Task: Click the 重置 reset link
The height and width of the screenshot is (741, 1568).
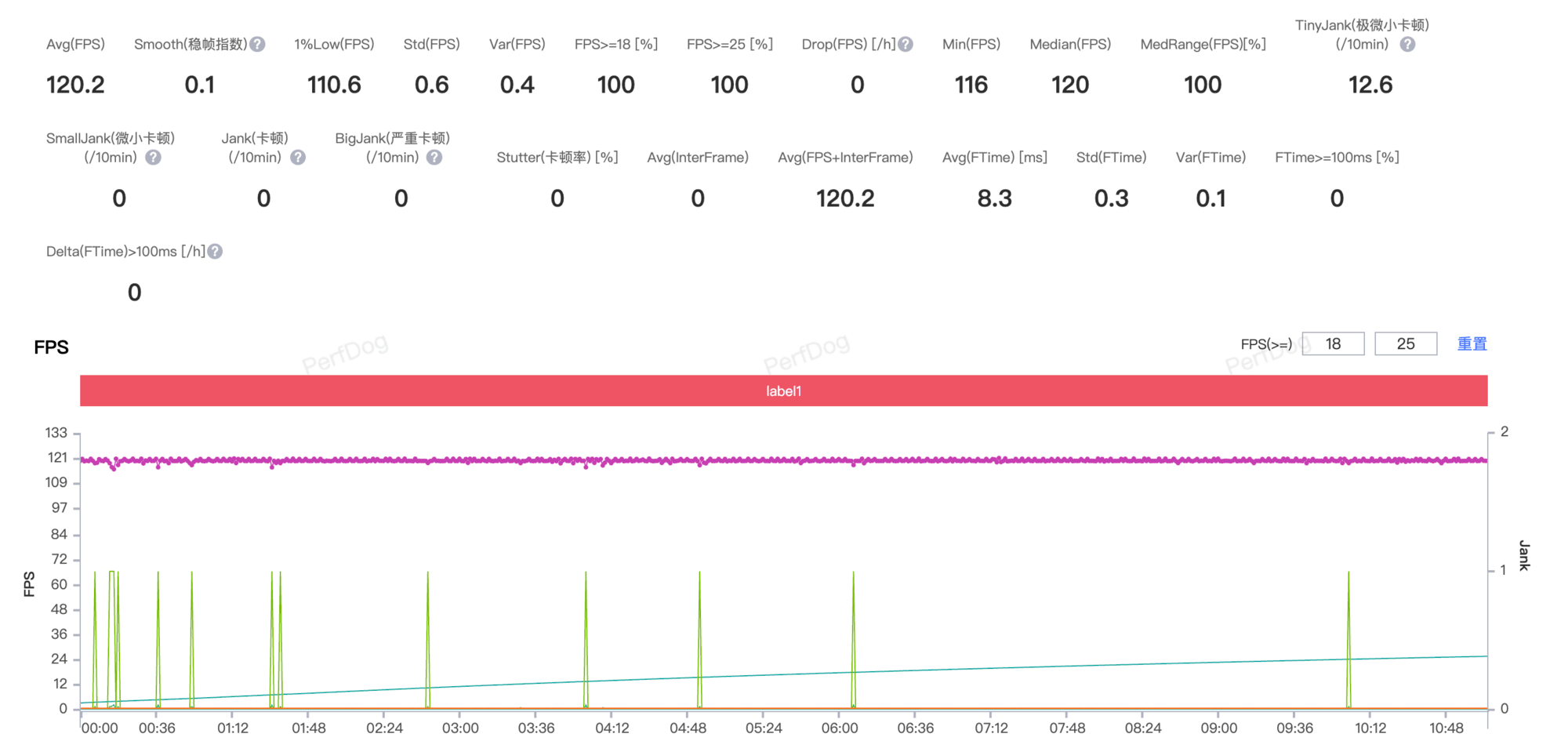Action: (x=1472, y=343)
